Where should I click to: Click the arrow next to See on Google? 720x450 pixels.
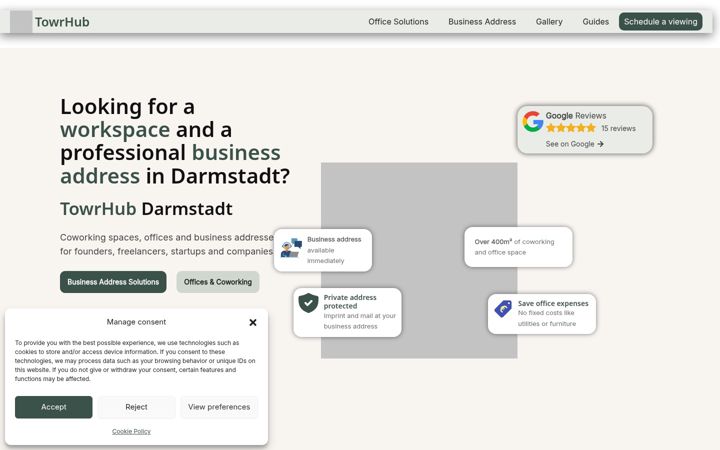tap(601, 144)
